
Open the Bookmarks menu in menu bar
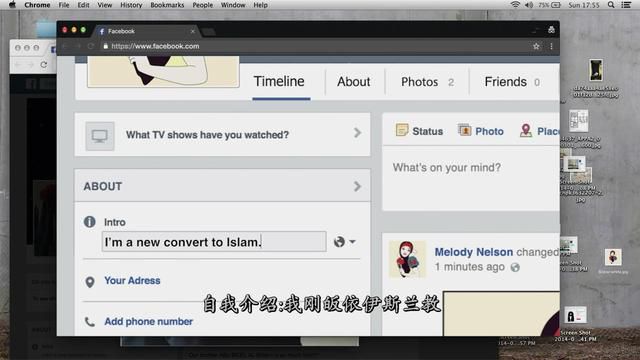point(167,5)
